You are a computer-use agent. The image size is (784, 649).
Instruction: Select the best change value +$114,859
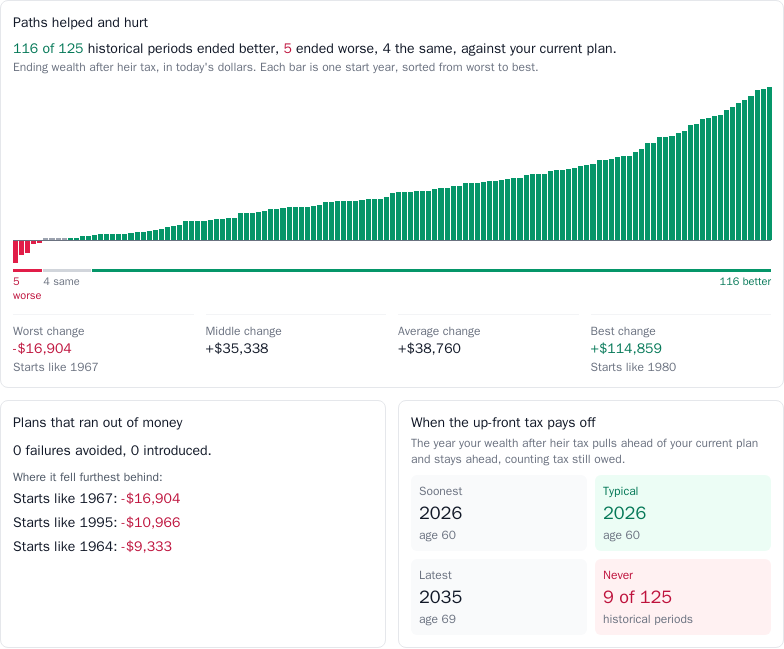(x=626, y=348)
